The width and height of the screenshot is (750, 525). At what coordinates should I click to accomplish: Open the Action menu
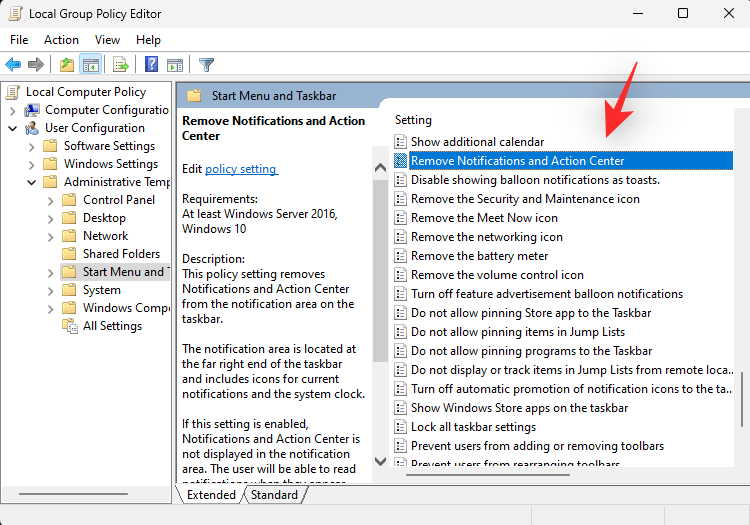(x=61, y=40)
